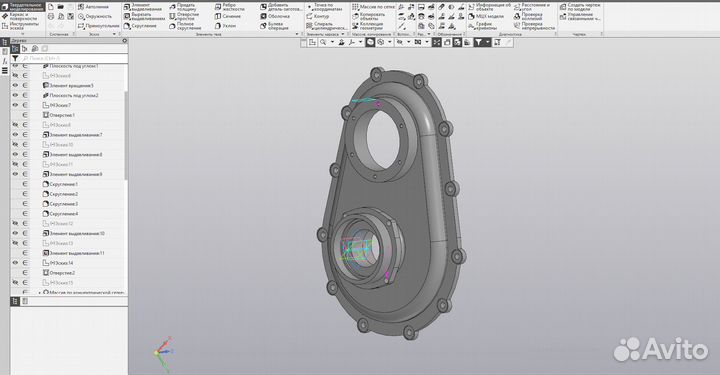Toggle visibility eye for Элемент выдавливания:8

point(15,154)
